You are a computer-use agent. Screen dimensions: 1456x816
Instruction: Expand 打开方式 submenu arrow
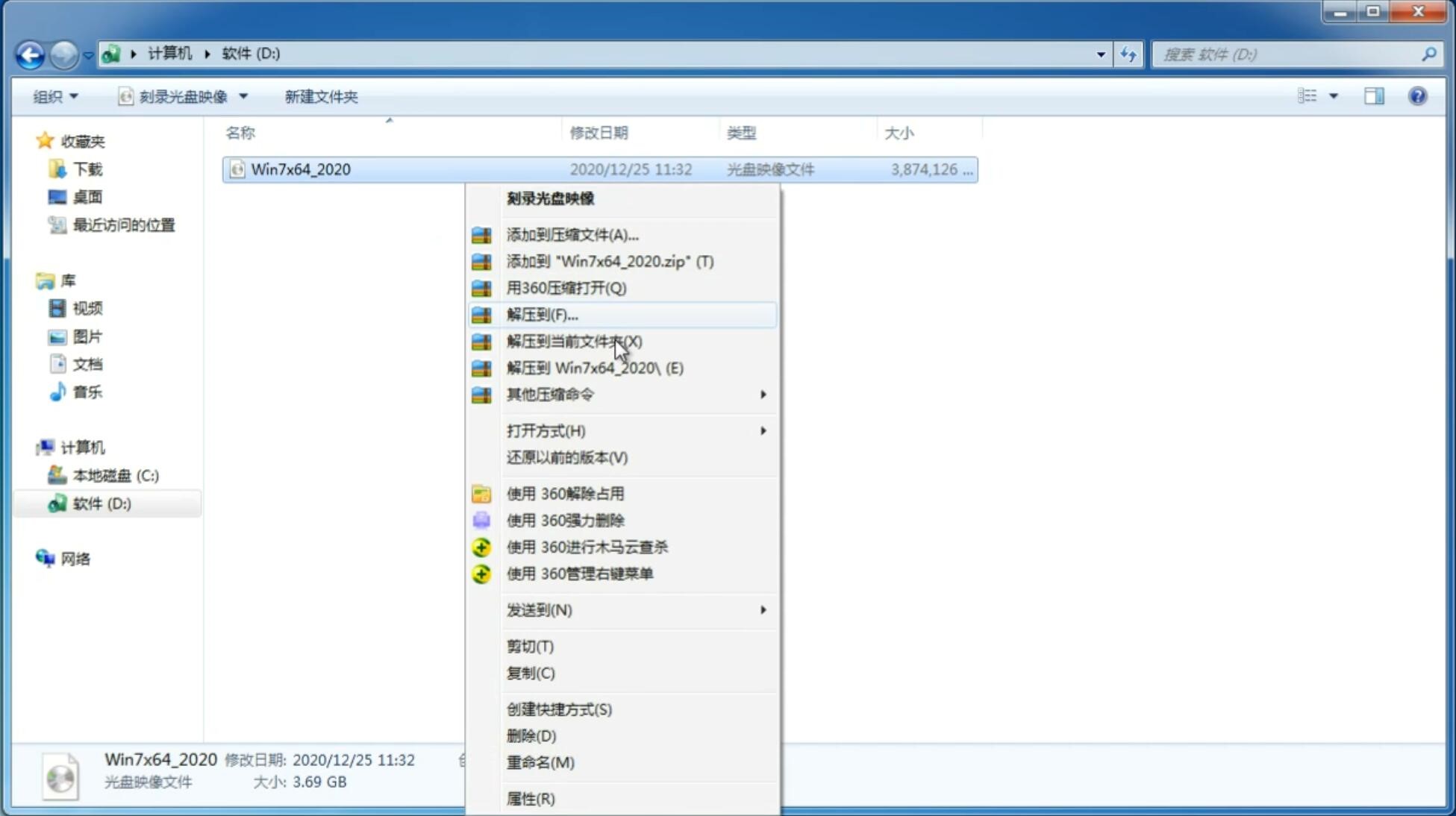point(762,430)
